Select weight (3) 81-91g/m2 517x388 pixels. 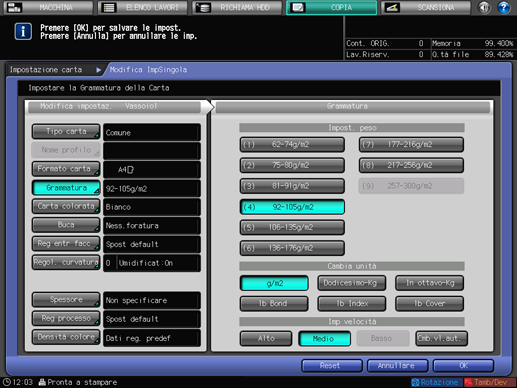[292, 186]
